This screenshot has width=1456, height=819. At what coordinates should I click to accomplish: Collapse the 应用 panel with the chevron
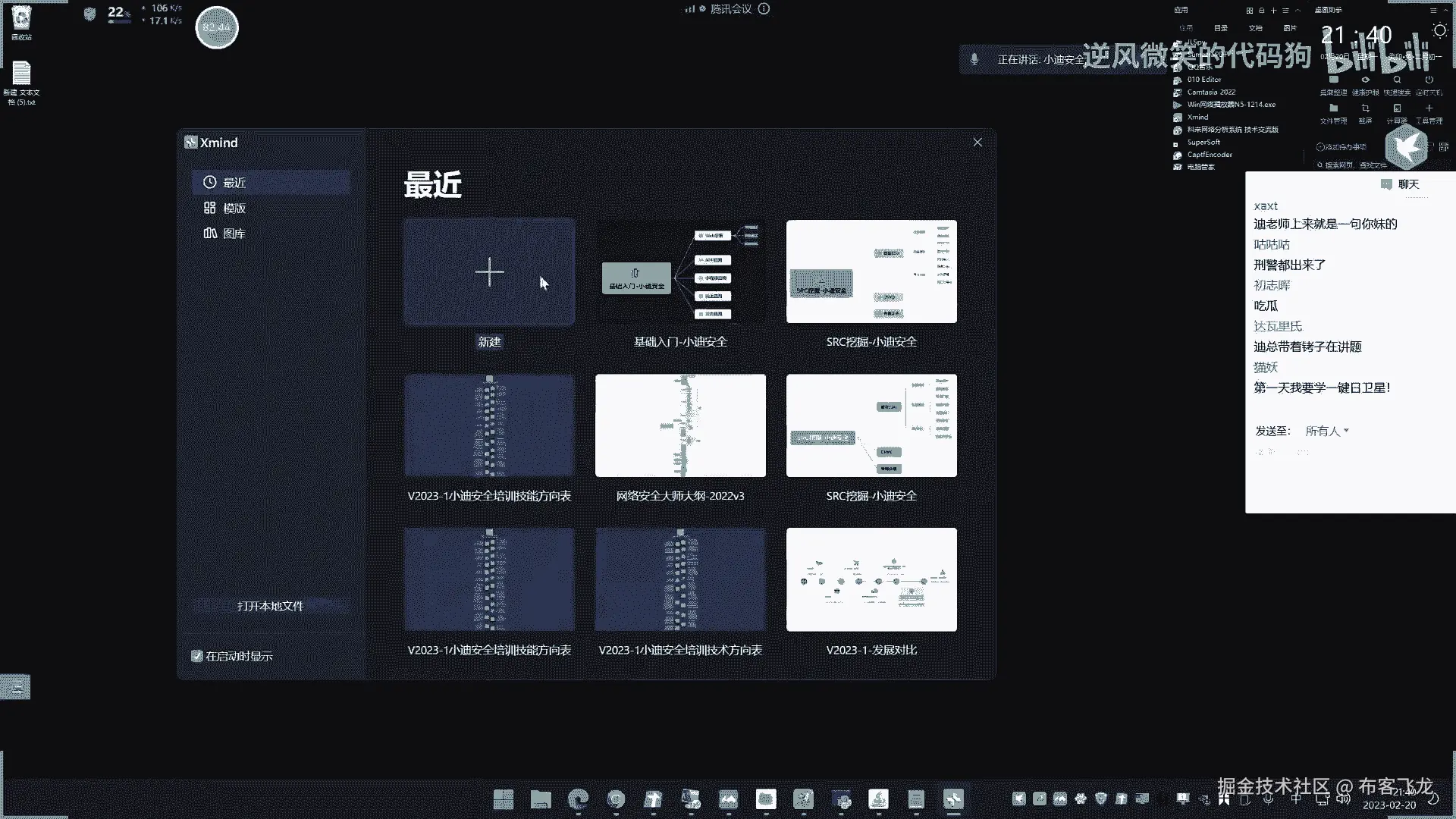click(1298, 11)
